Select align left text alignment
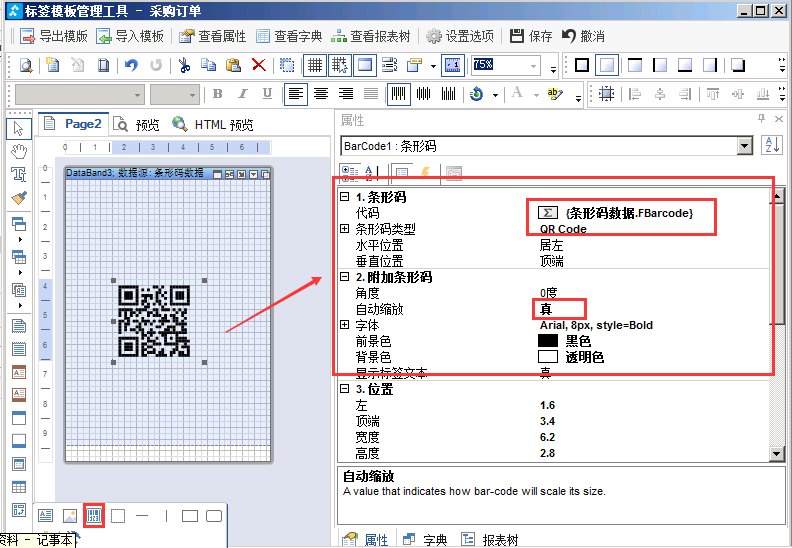This screenshot has height=548, width=792. tap(296, 94)
